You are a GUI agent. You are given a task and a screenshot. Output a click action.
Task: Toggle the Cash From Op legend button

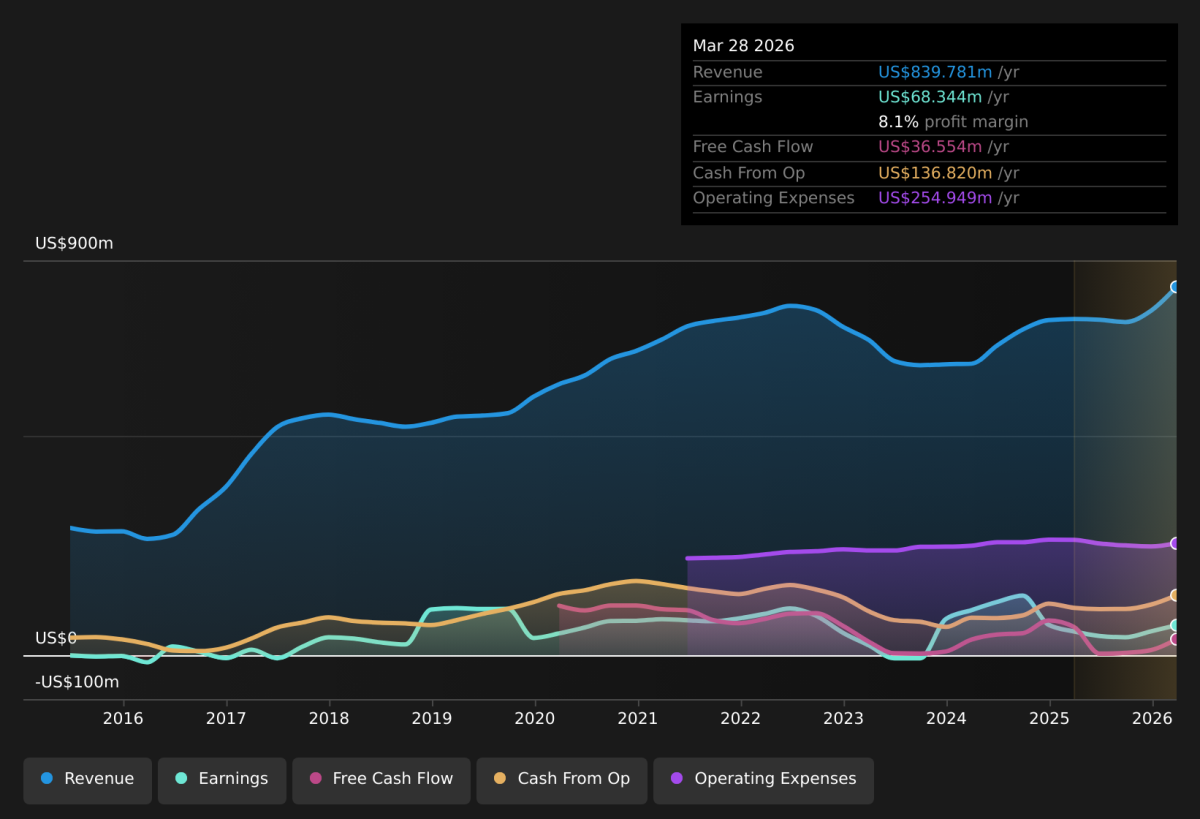click(561, 780)
